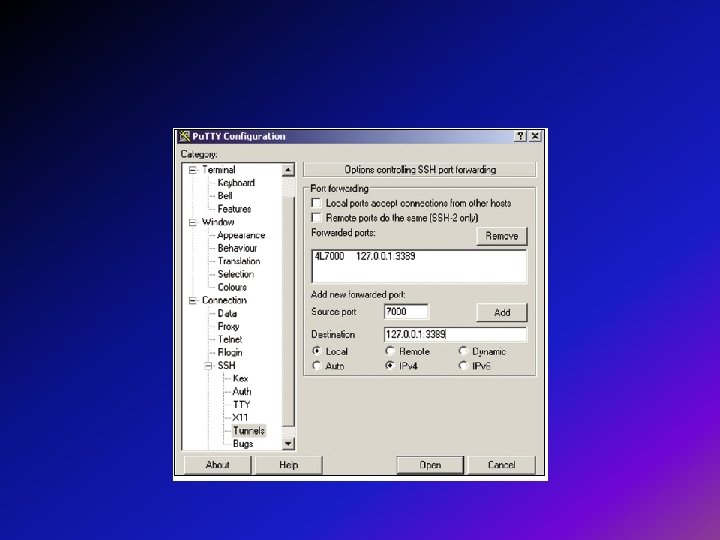Image resolution: width=720 pixels, height=540 pixels.
Task: Open the Data category
Action: click(x=227, y=313)
